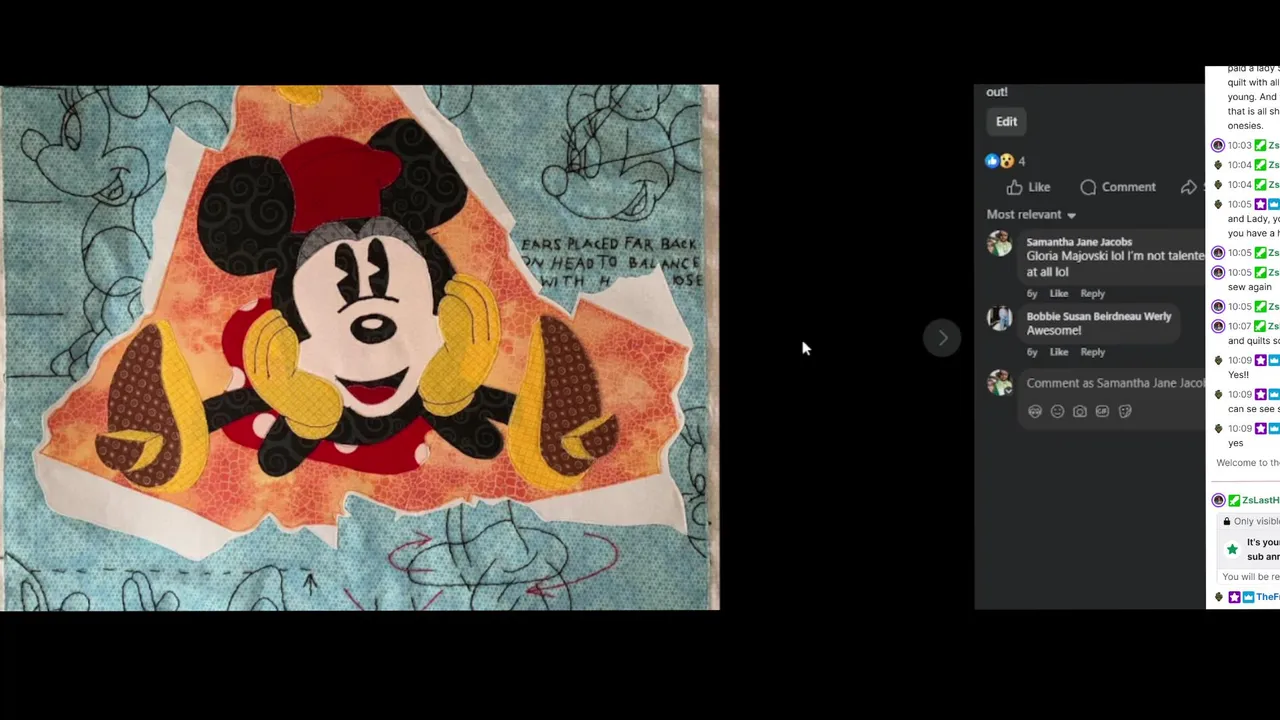Click the Edit button on the post
Image resolution: width=1280 pixels, height=720 pixels.
pyautogui.click(x=1006, y=122)
